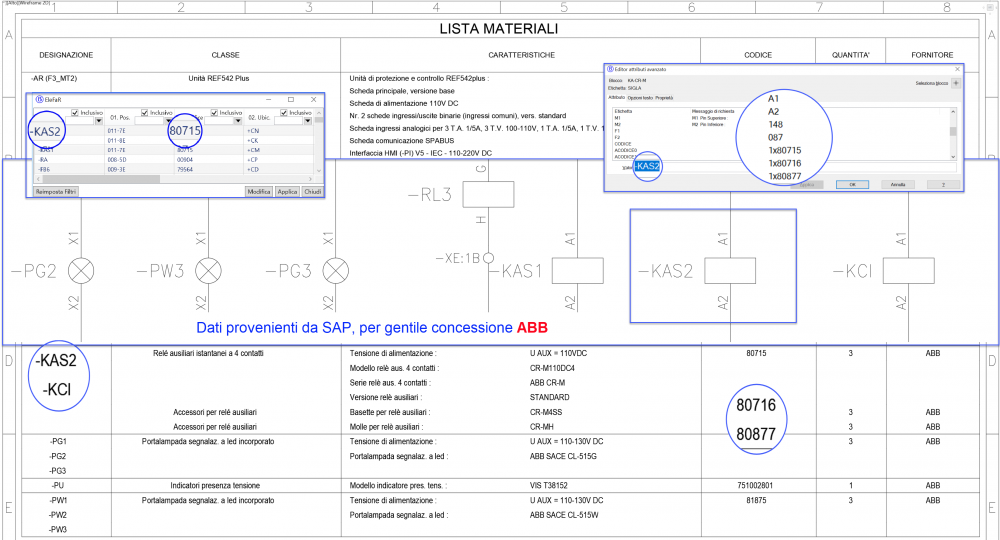Click the ? help button in editor
This screenshot has width=1000, height=540.
click(x=943, y=185)
